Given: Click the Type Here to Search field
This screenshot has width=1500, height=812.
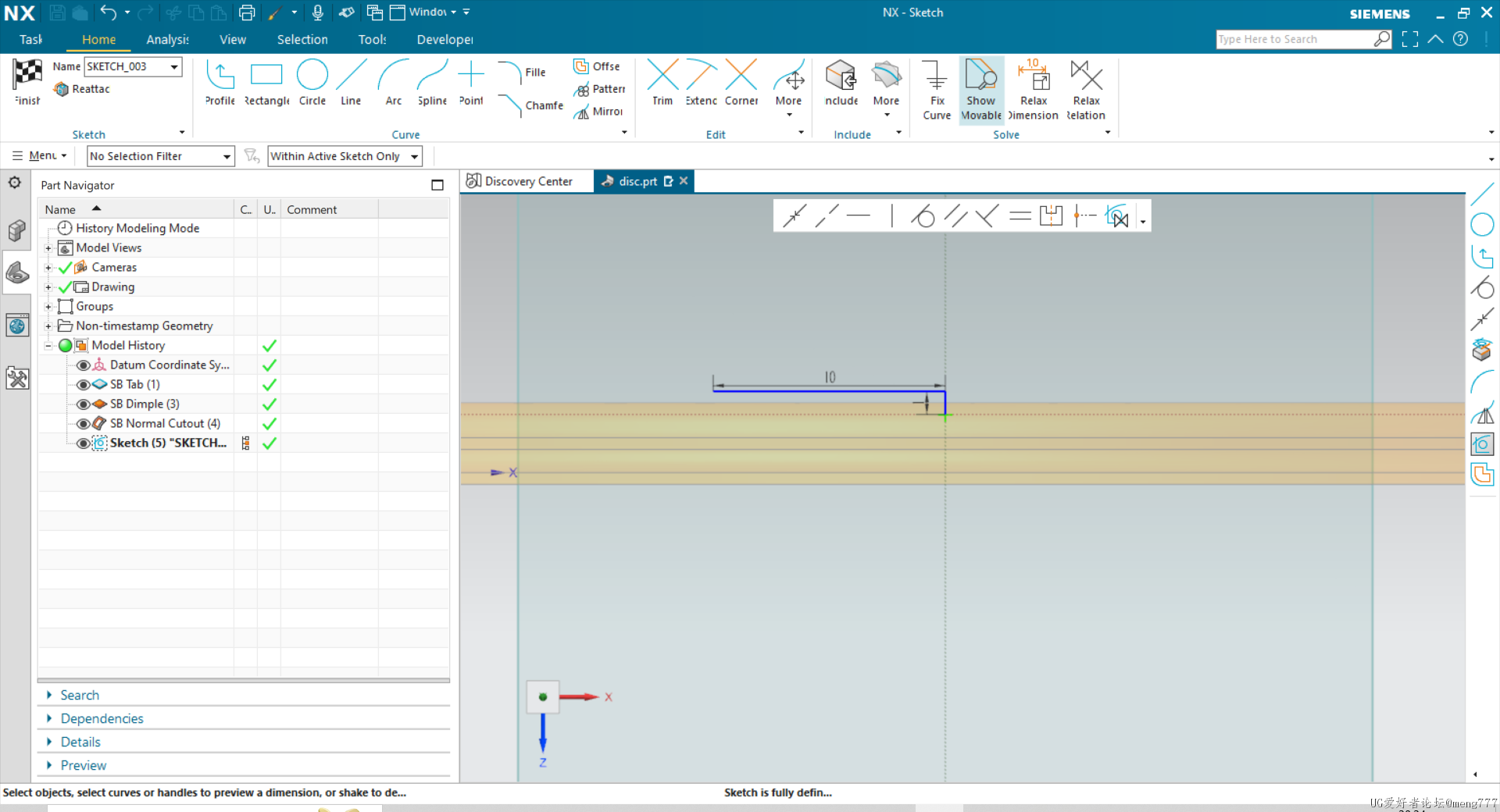Looking at the screenshot, I should click(x=1295, y=39).
